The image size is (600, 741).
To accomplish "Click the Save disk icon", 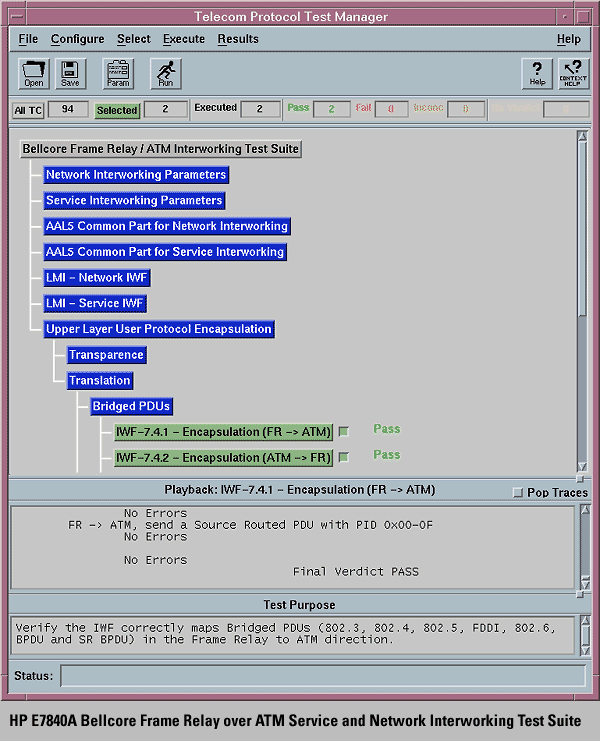I will (x=70, y=73).
